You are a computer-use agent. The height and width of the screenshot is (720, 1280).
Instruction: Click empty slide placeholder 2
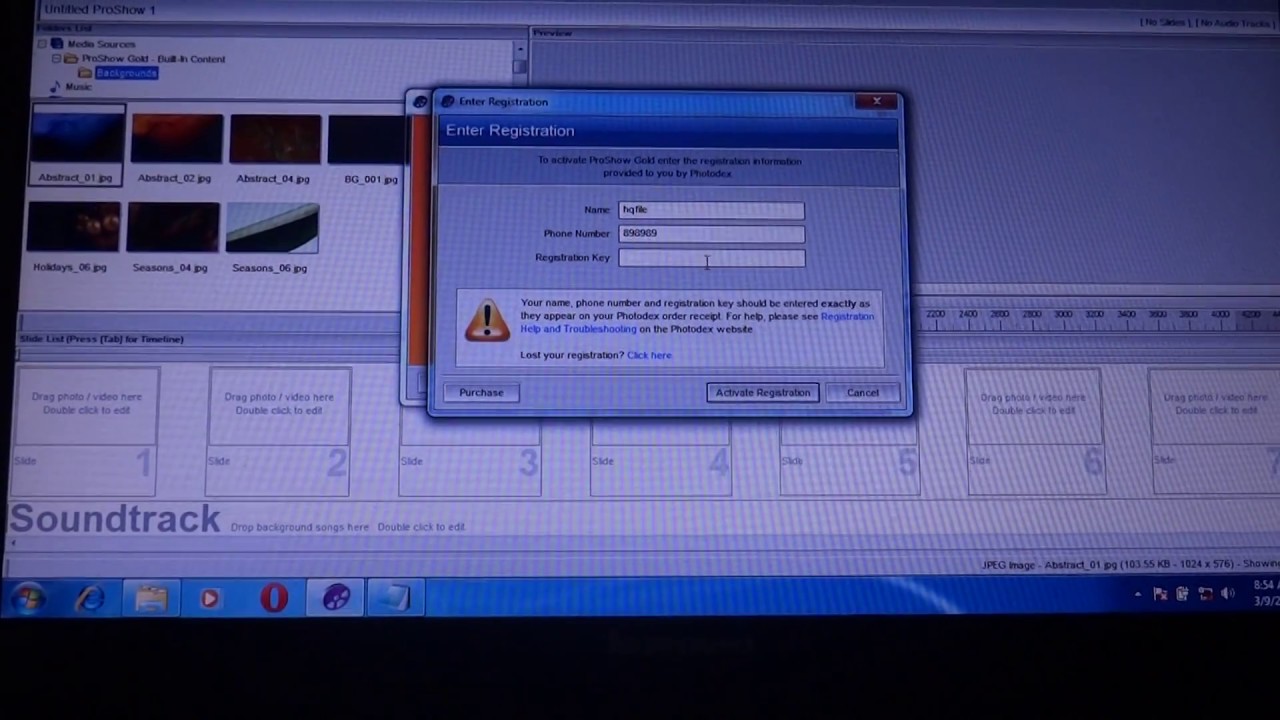(x=279, y=432)
